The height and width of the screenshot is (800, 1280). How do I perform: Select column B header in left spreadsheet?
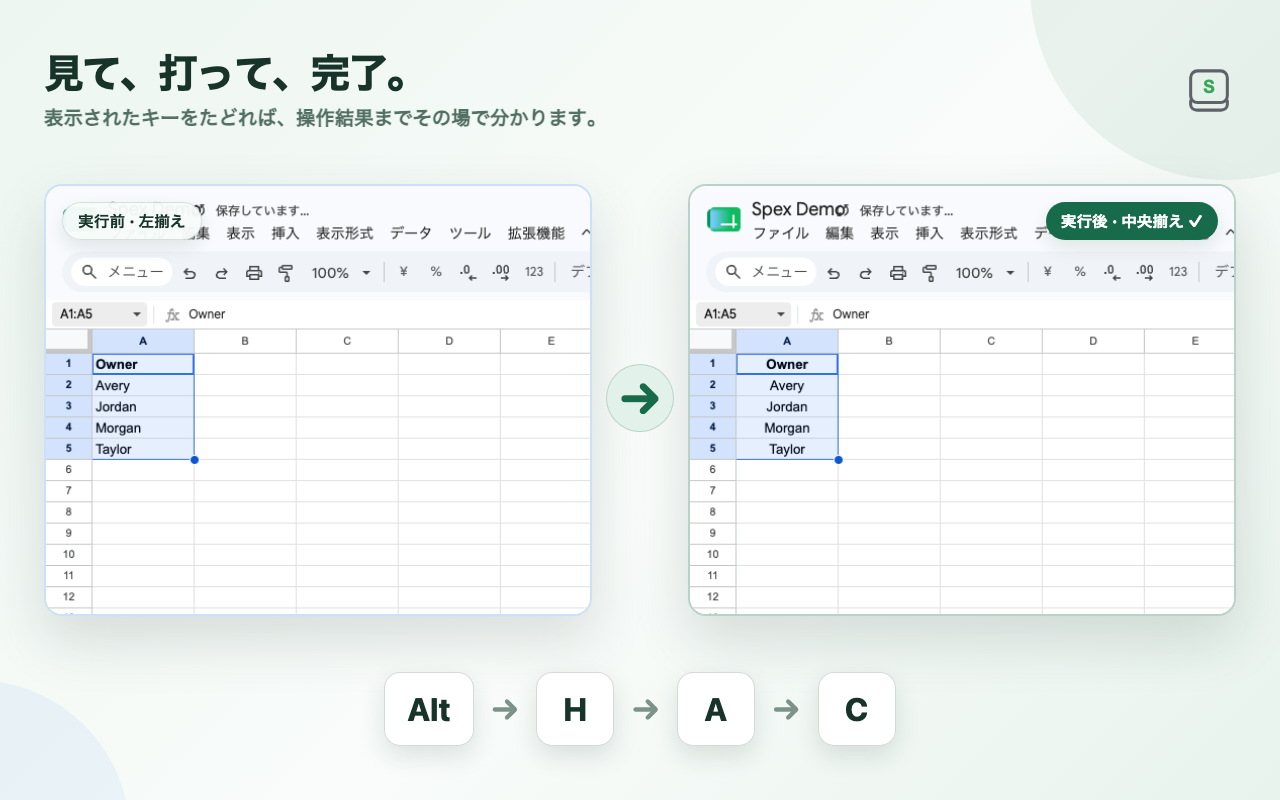coord(245,341)
